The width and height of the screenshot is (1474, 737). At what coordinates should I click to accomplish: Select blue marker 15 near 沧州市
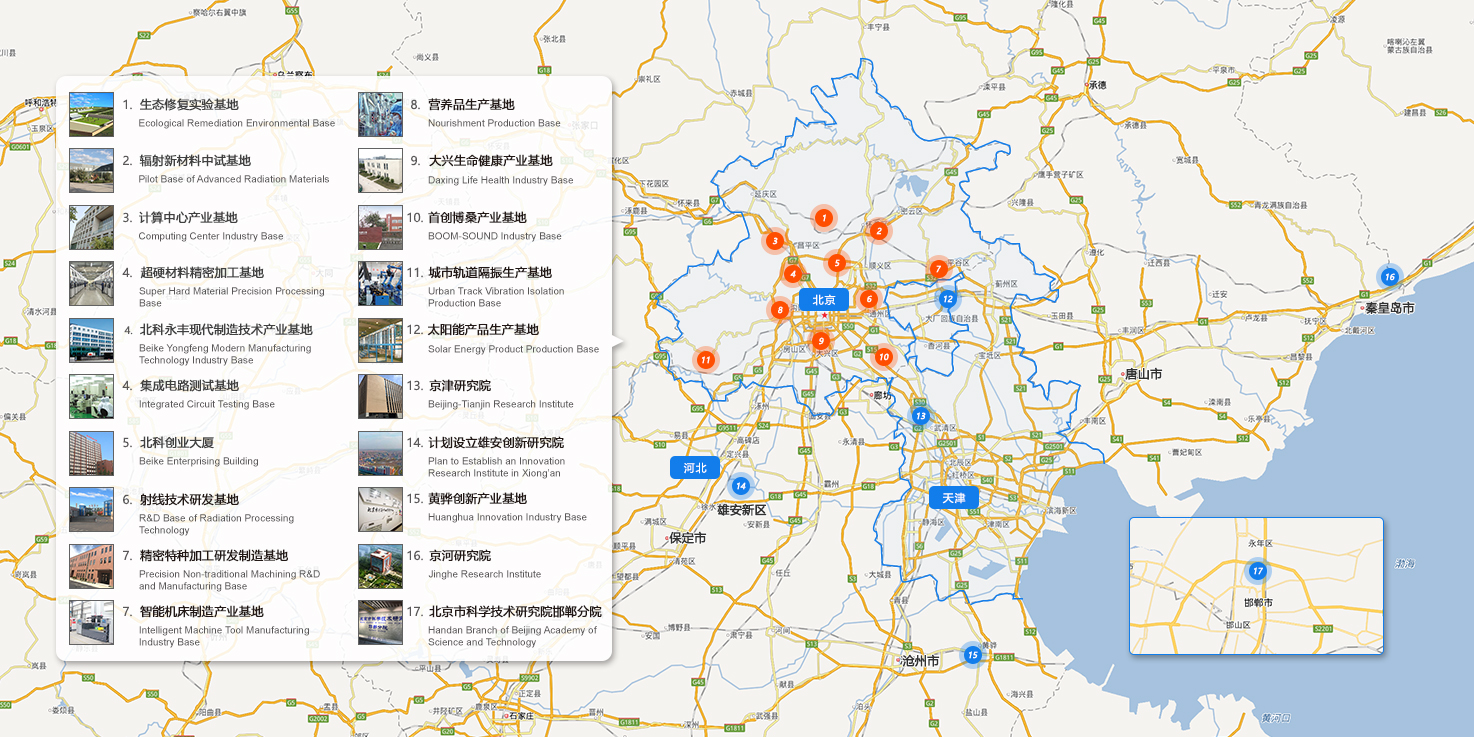(x=972, y=655)
